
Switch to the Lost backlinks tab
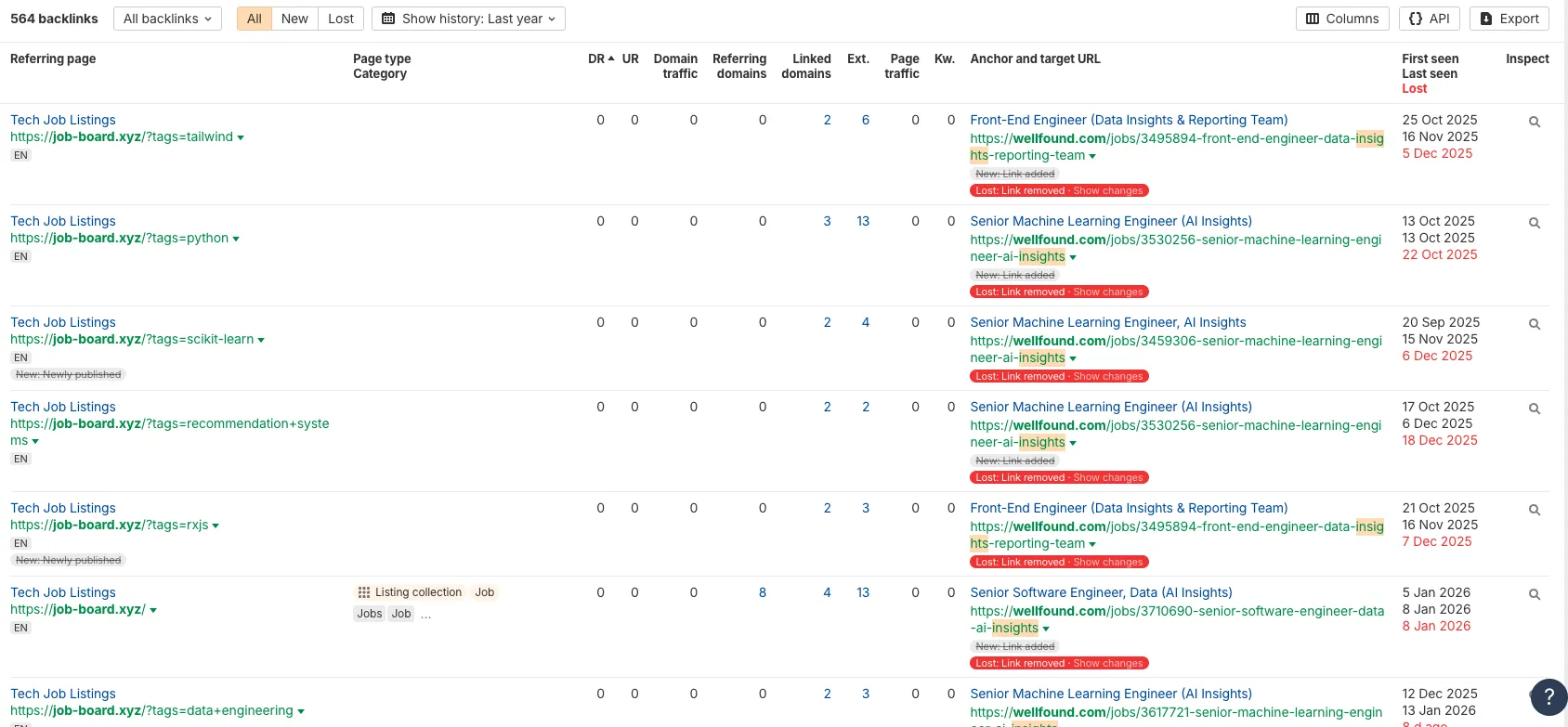[341, 19]
